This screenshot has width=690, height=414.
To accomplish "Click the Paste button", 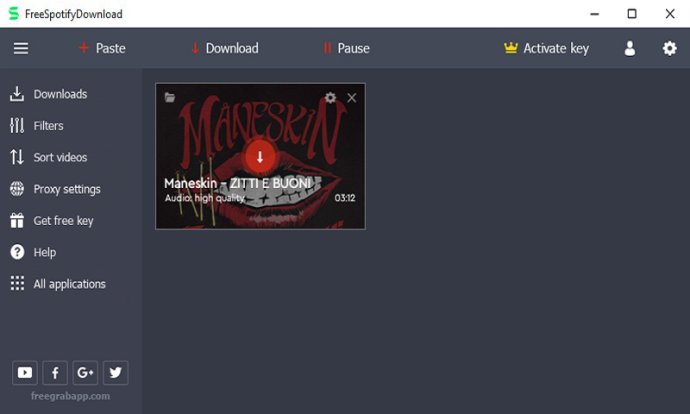I will [x=102, y=48].
